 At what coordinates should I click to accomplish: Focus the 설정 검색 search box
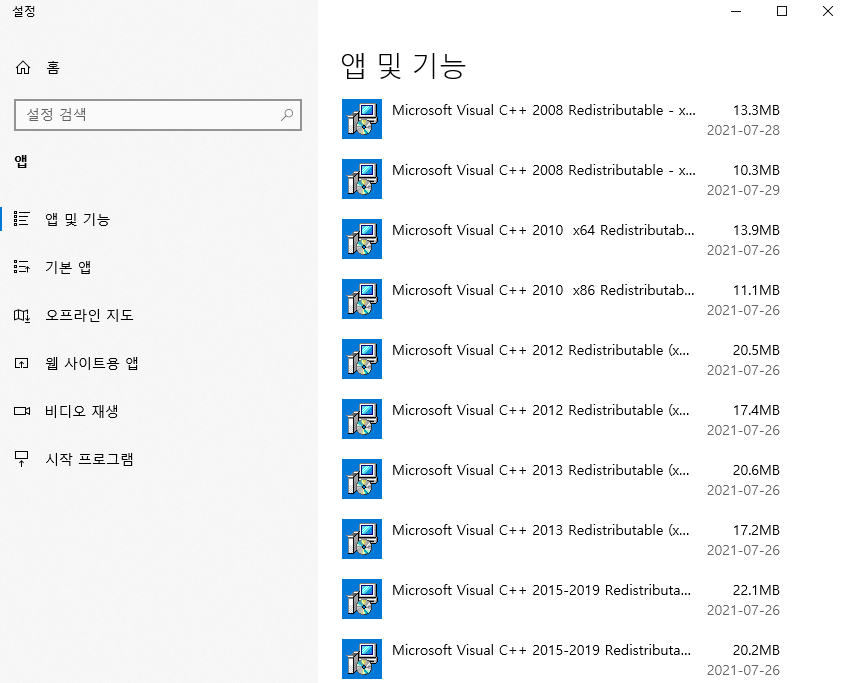pos(158,115)
